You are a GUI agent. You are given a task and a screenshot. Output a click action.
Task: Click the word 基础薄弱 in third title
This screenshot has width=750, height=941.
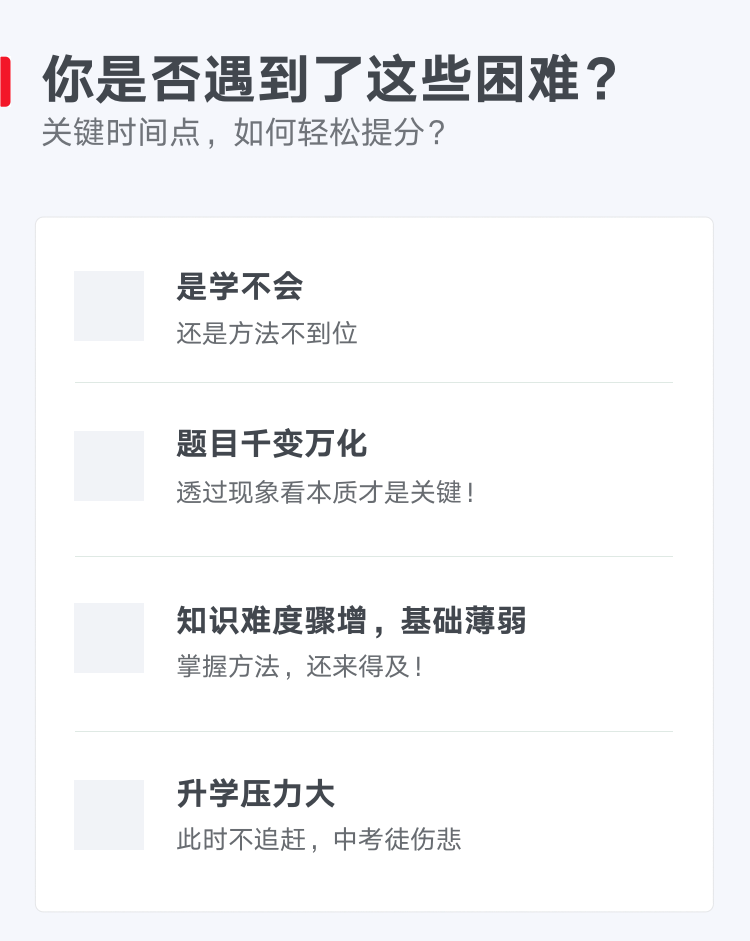pos(463,621)
